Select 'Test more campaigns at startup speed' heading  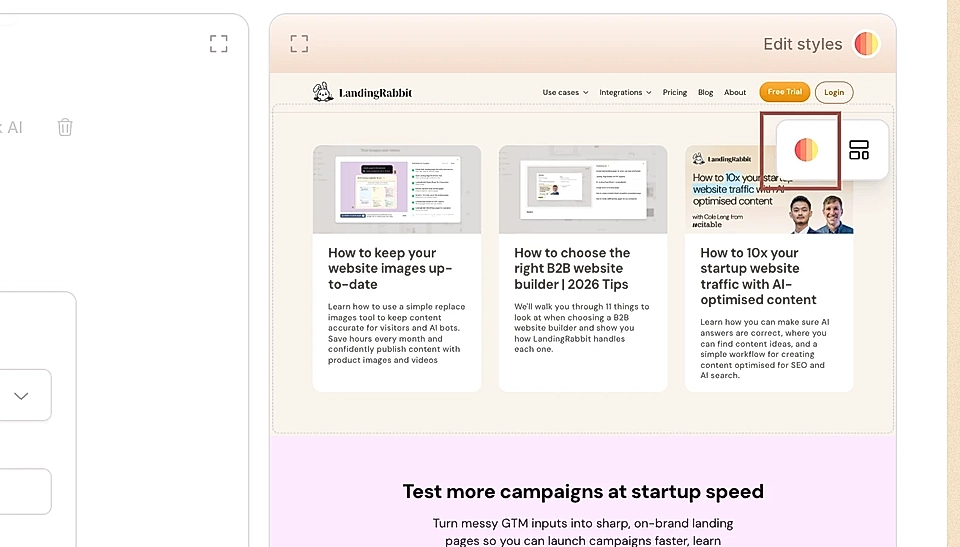point(583,491)
